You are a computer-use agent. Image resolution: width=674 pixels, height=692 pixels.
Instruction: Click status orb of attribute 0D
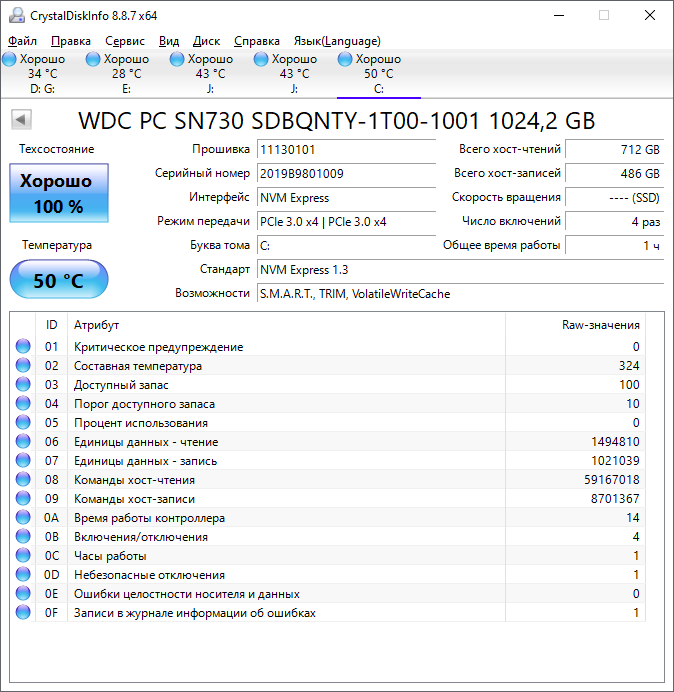(x=23, y=574)
